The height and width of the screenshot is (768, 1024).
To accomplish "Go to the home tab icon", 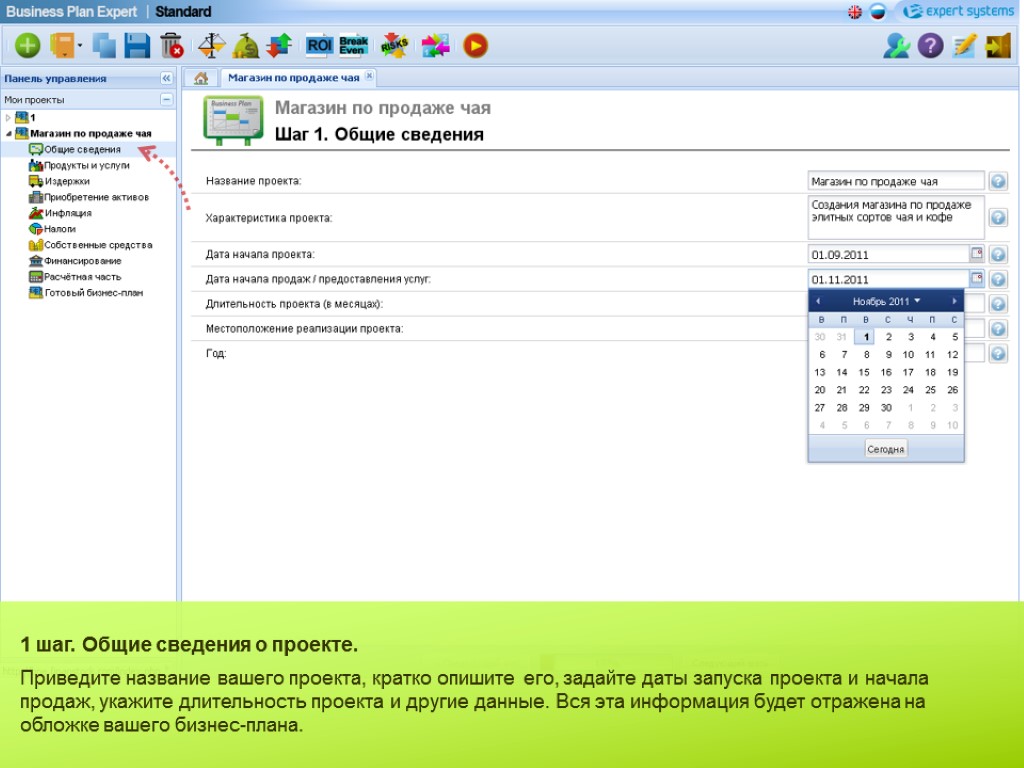I will coord(201,78).
